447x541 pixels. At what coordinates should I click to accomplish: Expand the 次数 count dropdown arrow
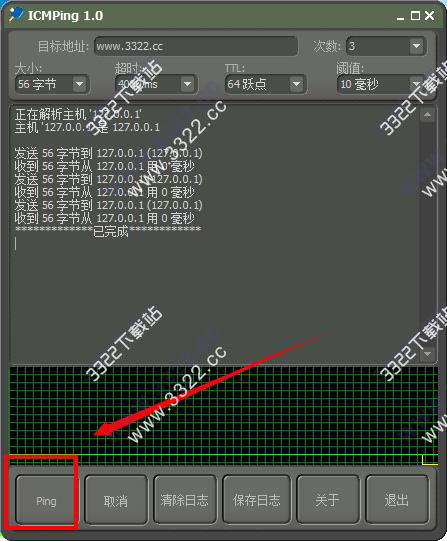click(417, 46)
